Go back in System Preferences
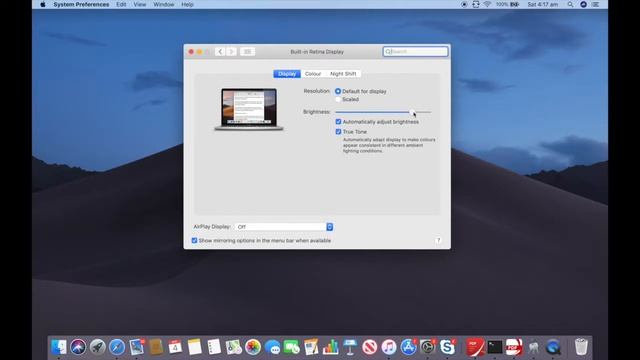The height and width of the screenshot is (360, 640). (x=220, y=52)
